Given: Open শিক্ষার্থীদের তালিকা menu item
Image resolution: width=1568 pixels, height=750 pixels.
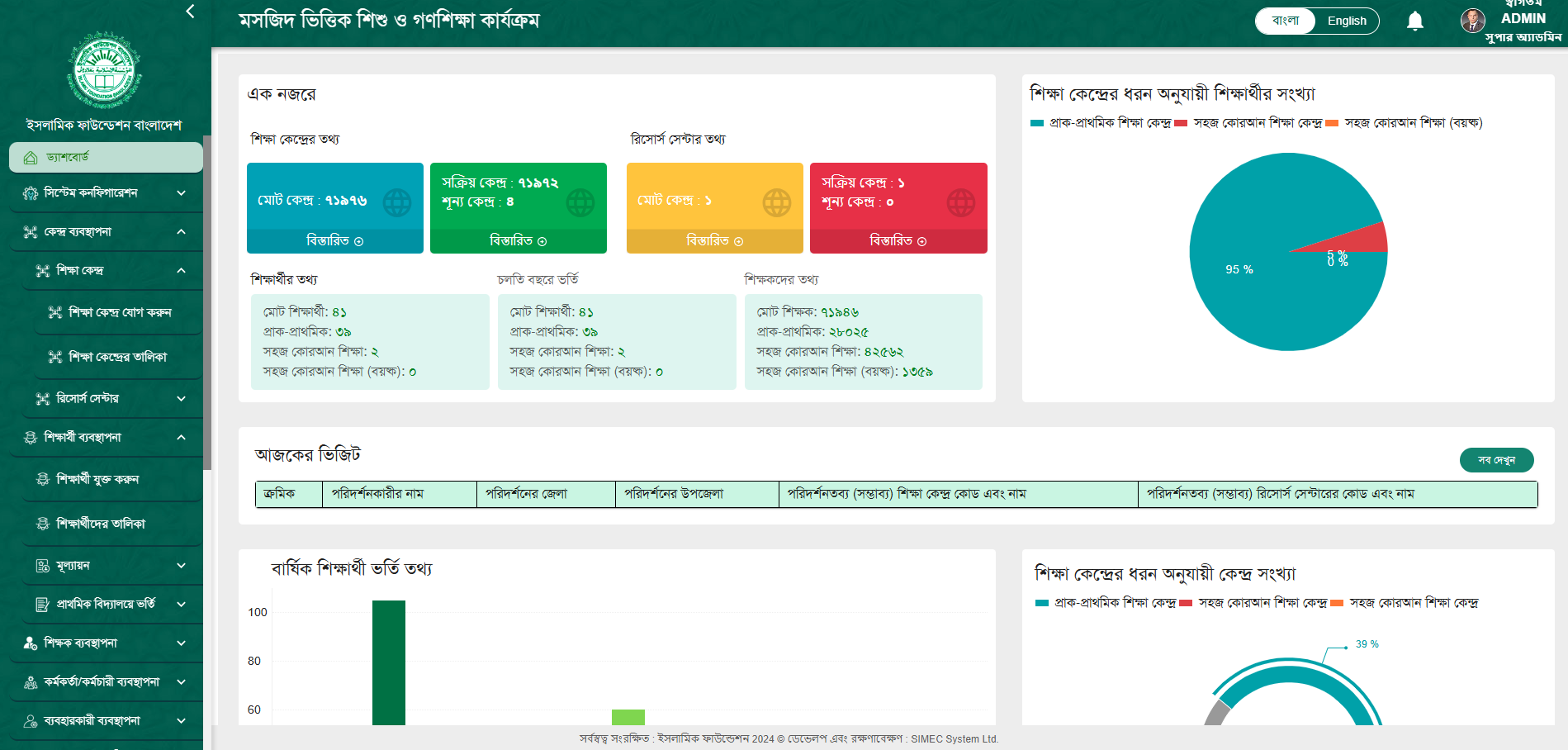Looking at the screenshot, I should tap(112, 524).
